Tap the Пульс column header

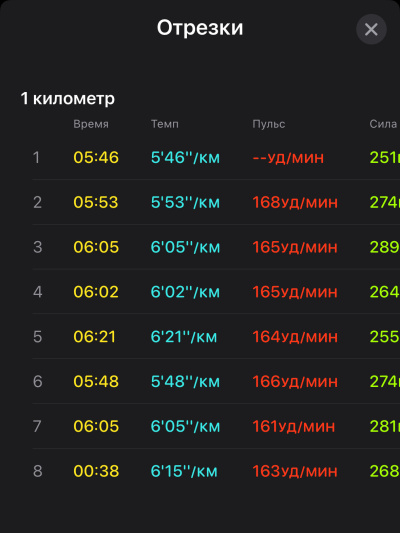pyautogui.click(x=268, y=124)
